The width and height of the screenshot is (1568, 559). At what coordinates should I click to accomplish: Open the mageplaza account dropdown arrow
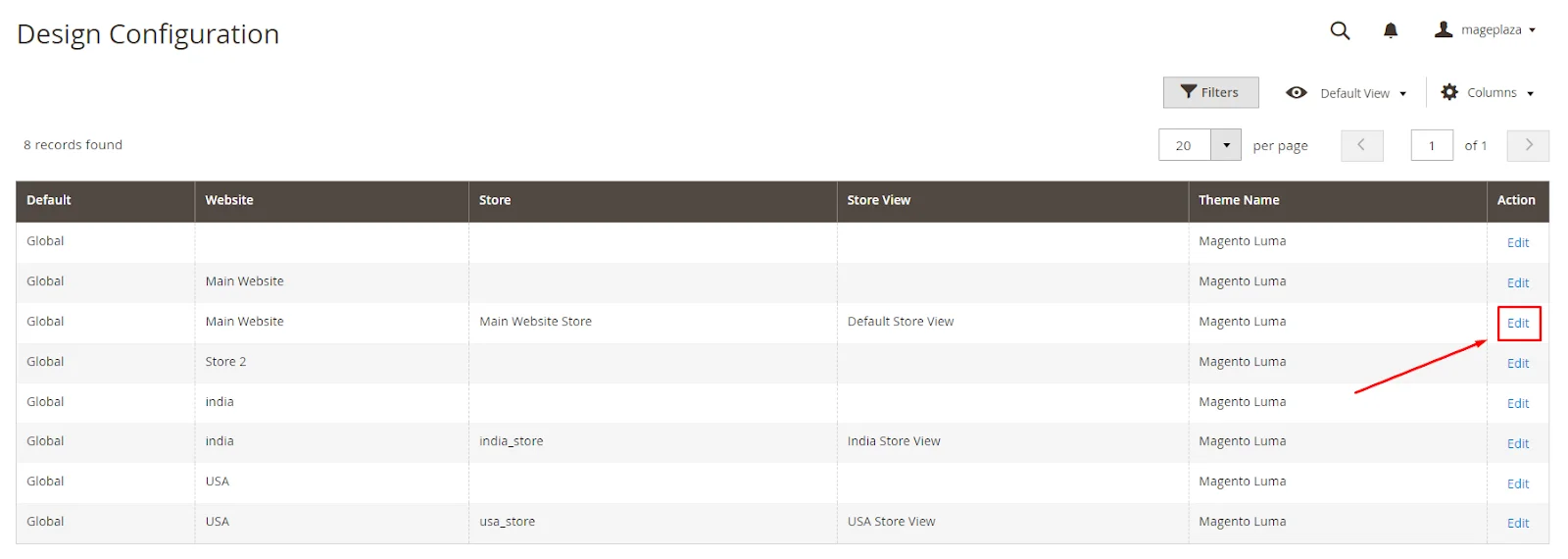(1532, 30)
